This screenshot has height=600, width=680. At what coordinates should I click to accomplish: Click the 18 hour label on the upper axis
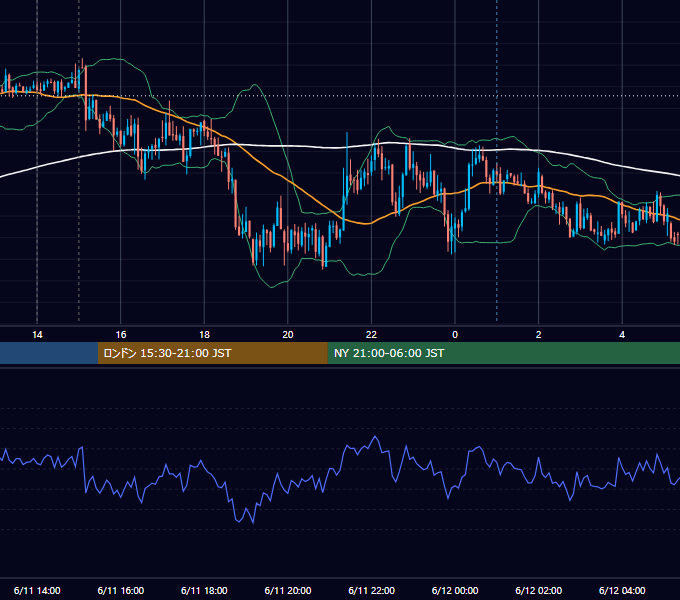click(204, 335)
